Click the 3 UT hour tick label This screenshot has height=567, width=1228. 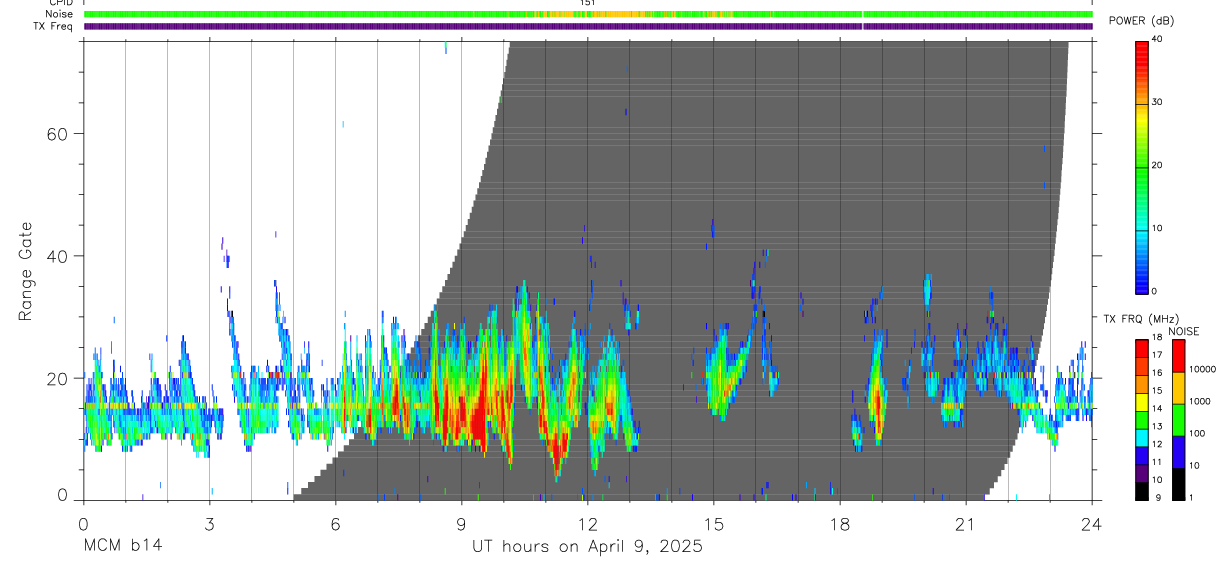point(209,524)
